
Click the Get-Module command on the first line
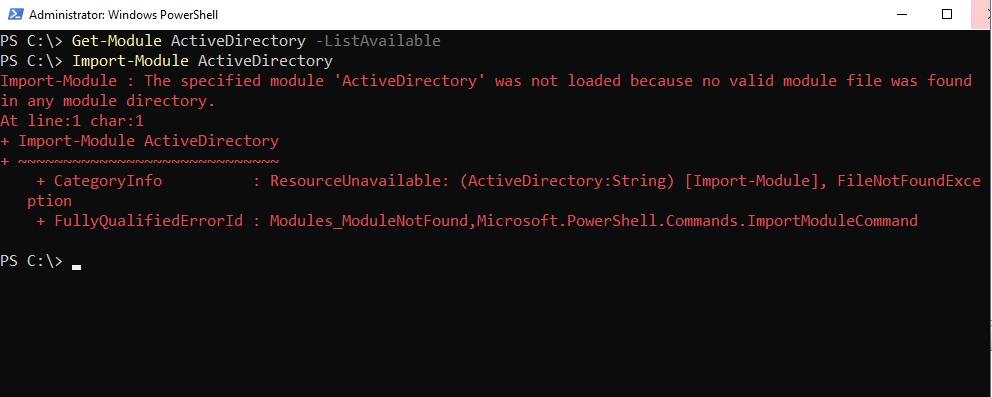(117, 41)
